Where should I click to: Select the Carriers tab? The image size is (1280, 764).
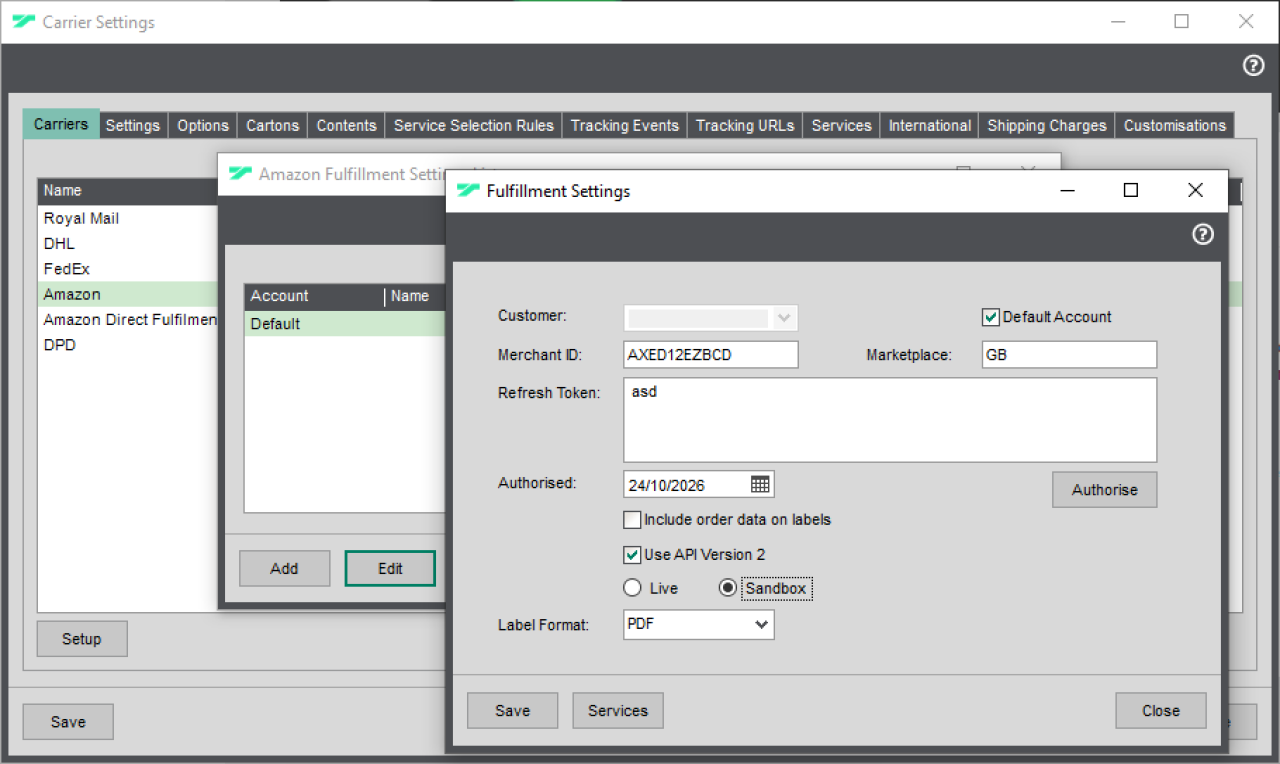tap(61, 124)
